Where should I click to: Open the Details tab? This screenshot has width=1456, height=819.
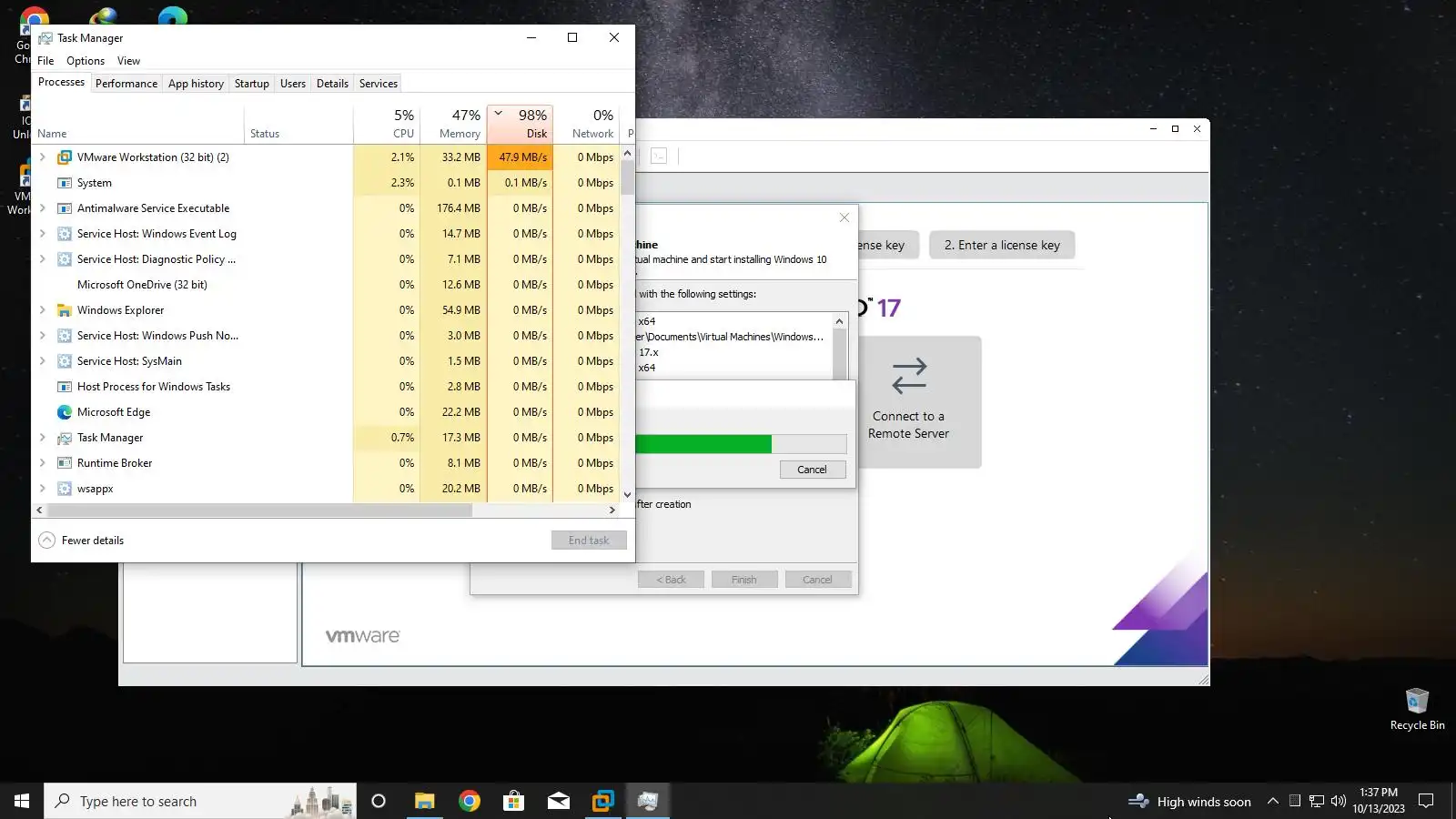click(332, 84)
